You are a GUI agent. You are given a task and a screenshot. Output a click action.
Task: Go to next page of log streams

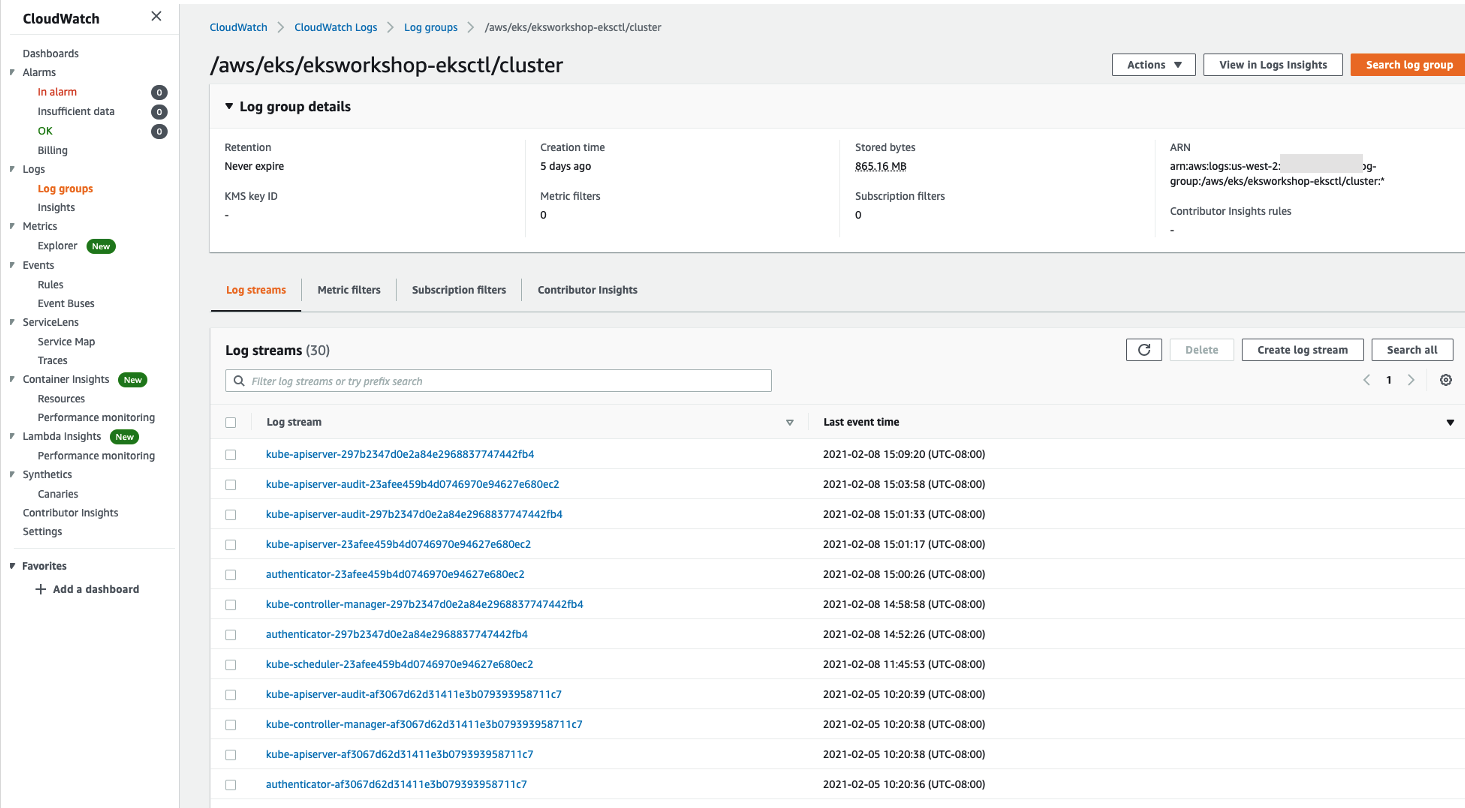pos(1411,380)
